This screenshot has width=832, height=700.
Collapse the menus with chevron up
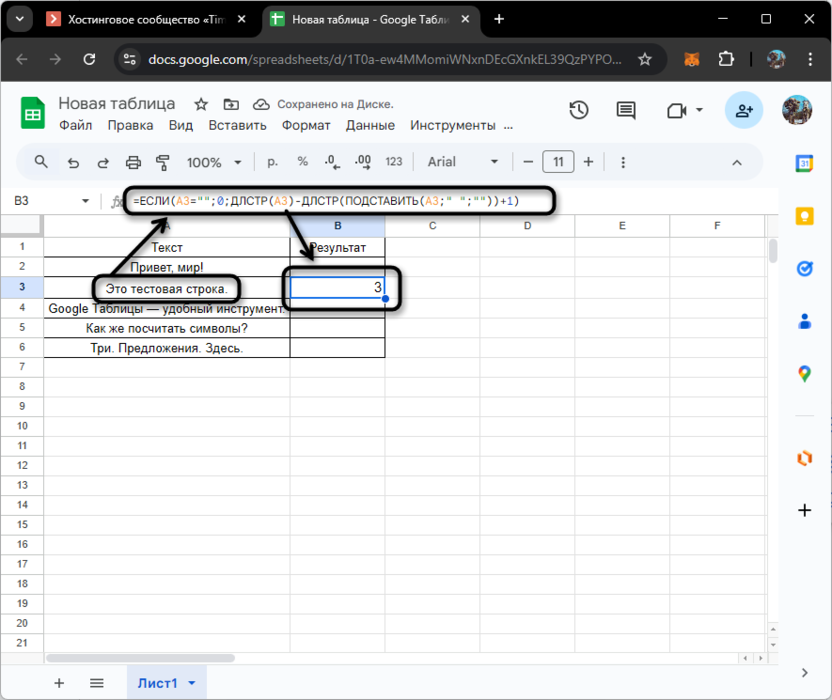coord(737,163)
